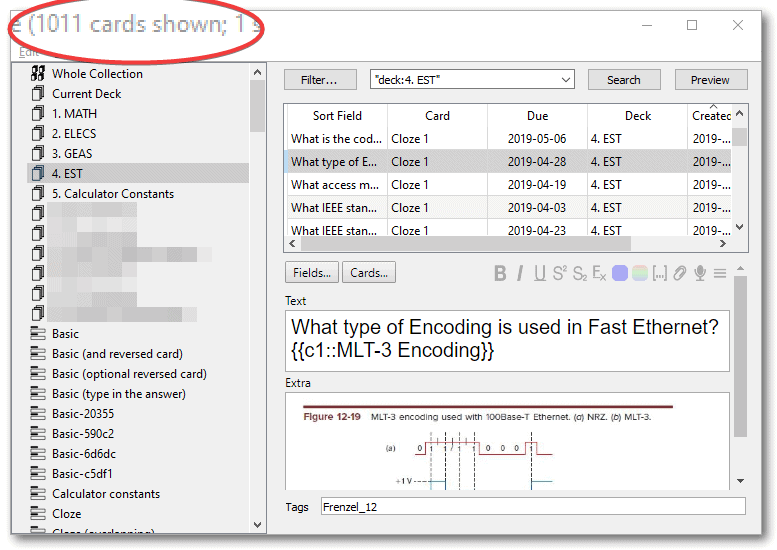
Task: Attach media with paperclip icon
Action: coord(680,273)
